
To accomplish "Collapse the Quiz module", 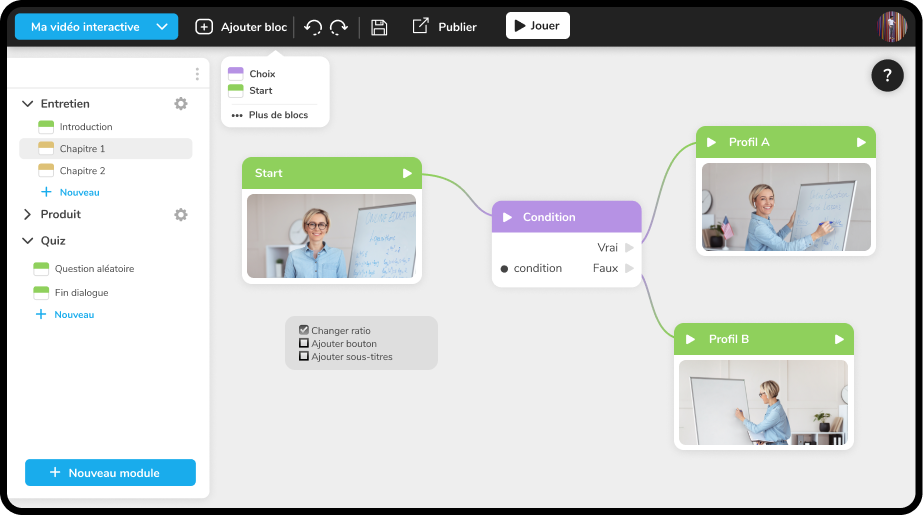I will (x=27, y=241).
